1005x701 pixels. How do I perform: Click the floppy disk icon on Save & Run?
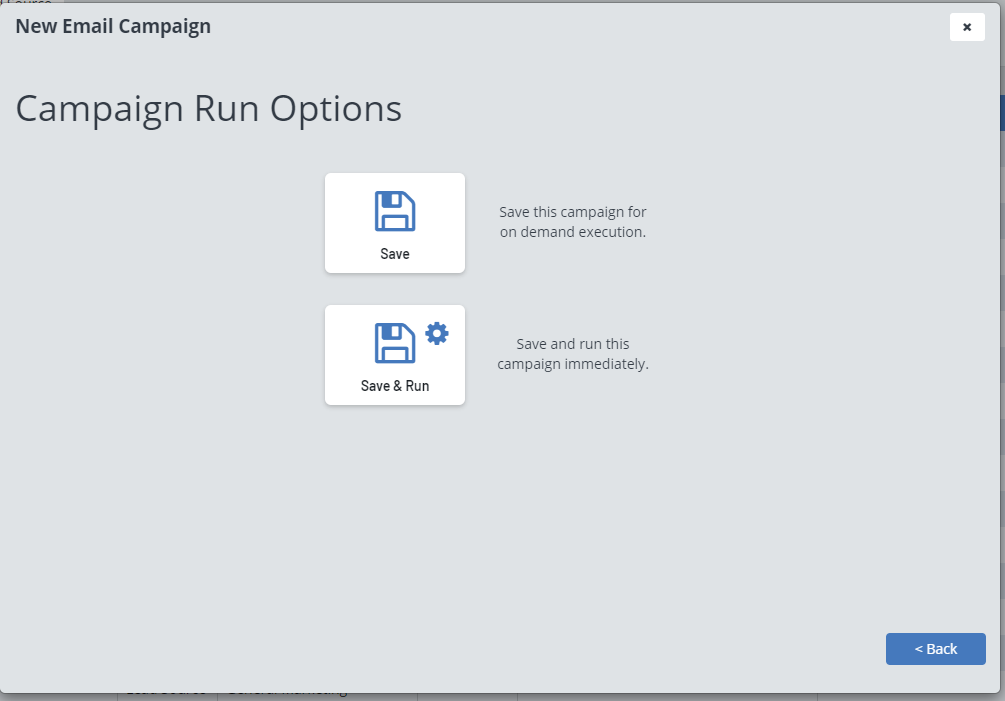click(x=395, y=343)
